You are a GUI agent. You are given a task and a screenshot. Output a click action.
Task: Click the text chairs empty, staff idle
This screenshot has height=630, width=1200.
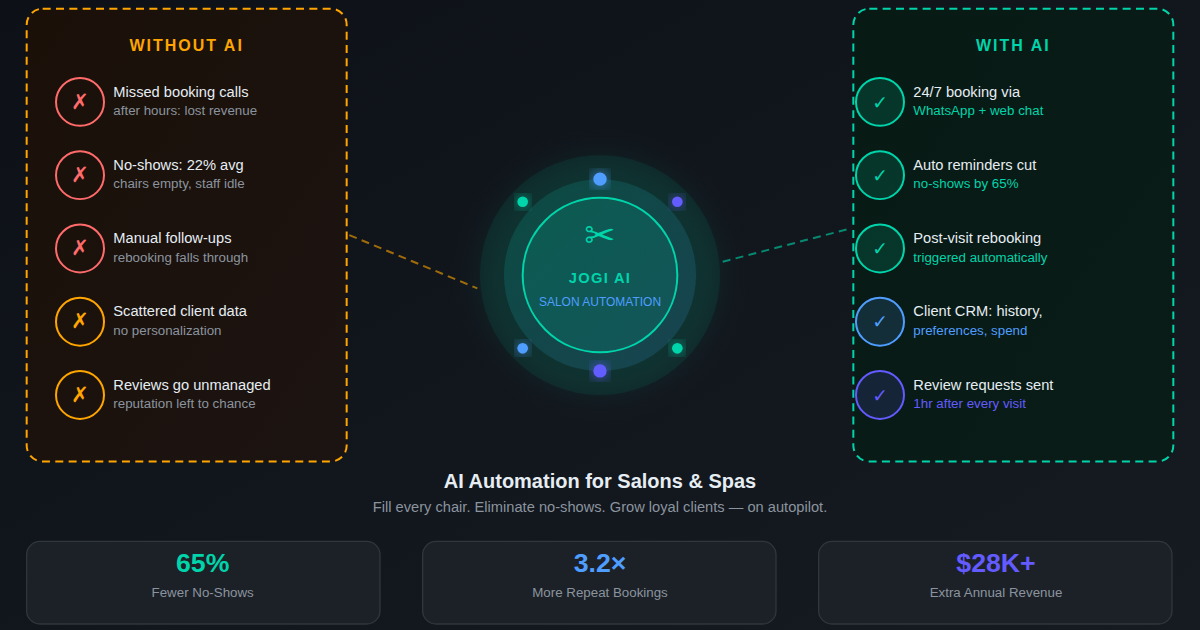179,184
